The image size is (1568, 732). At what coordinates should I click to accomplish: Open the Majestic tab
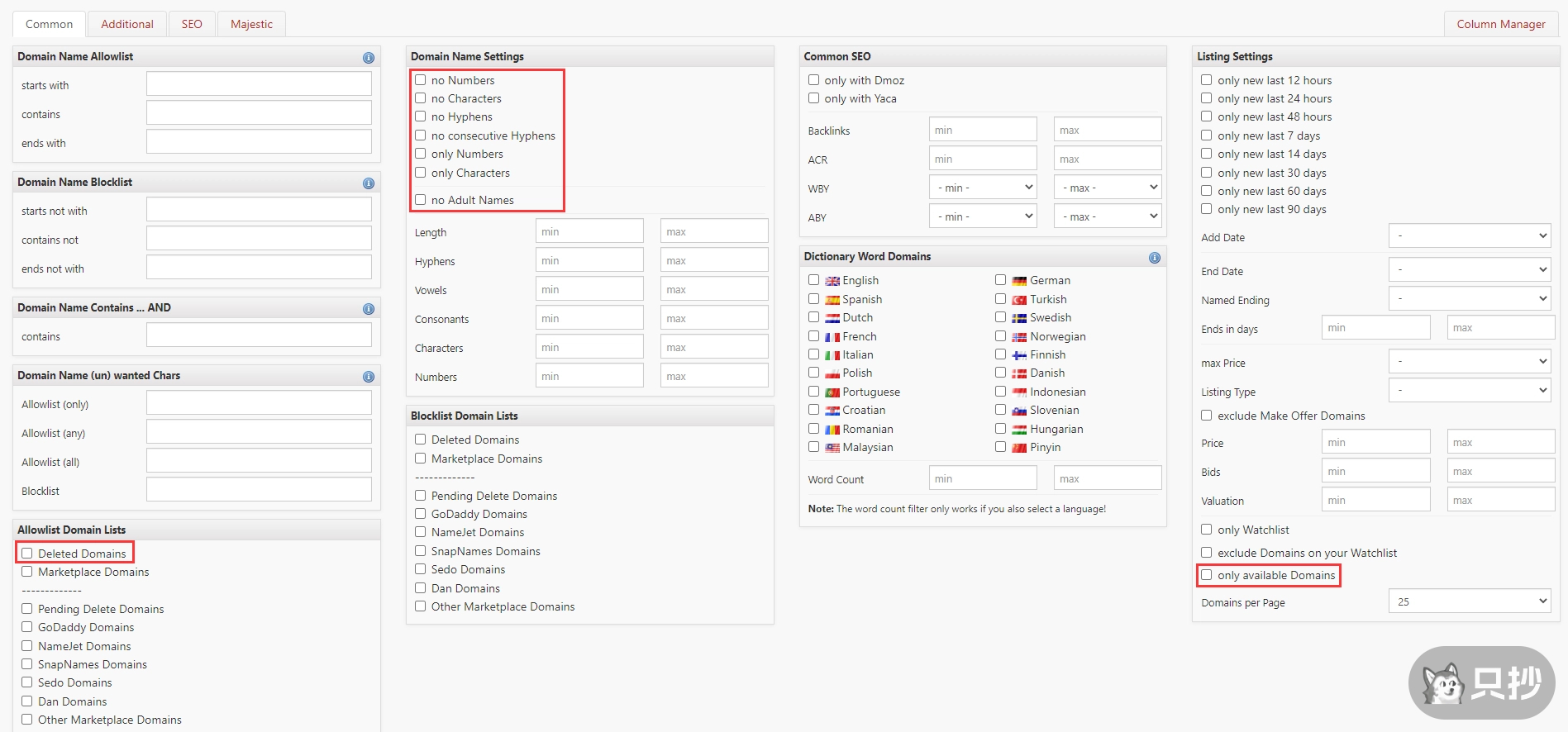(x=251, y=24)
